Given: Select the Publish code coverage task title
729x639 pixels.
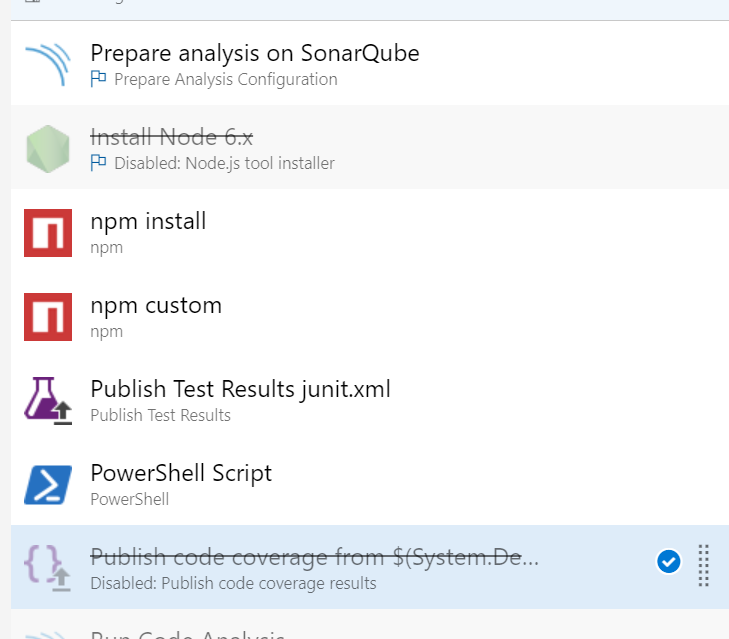Looking at the screenshot, I should (x=314, y=557).
